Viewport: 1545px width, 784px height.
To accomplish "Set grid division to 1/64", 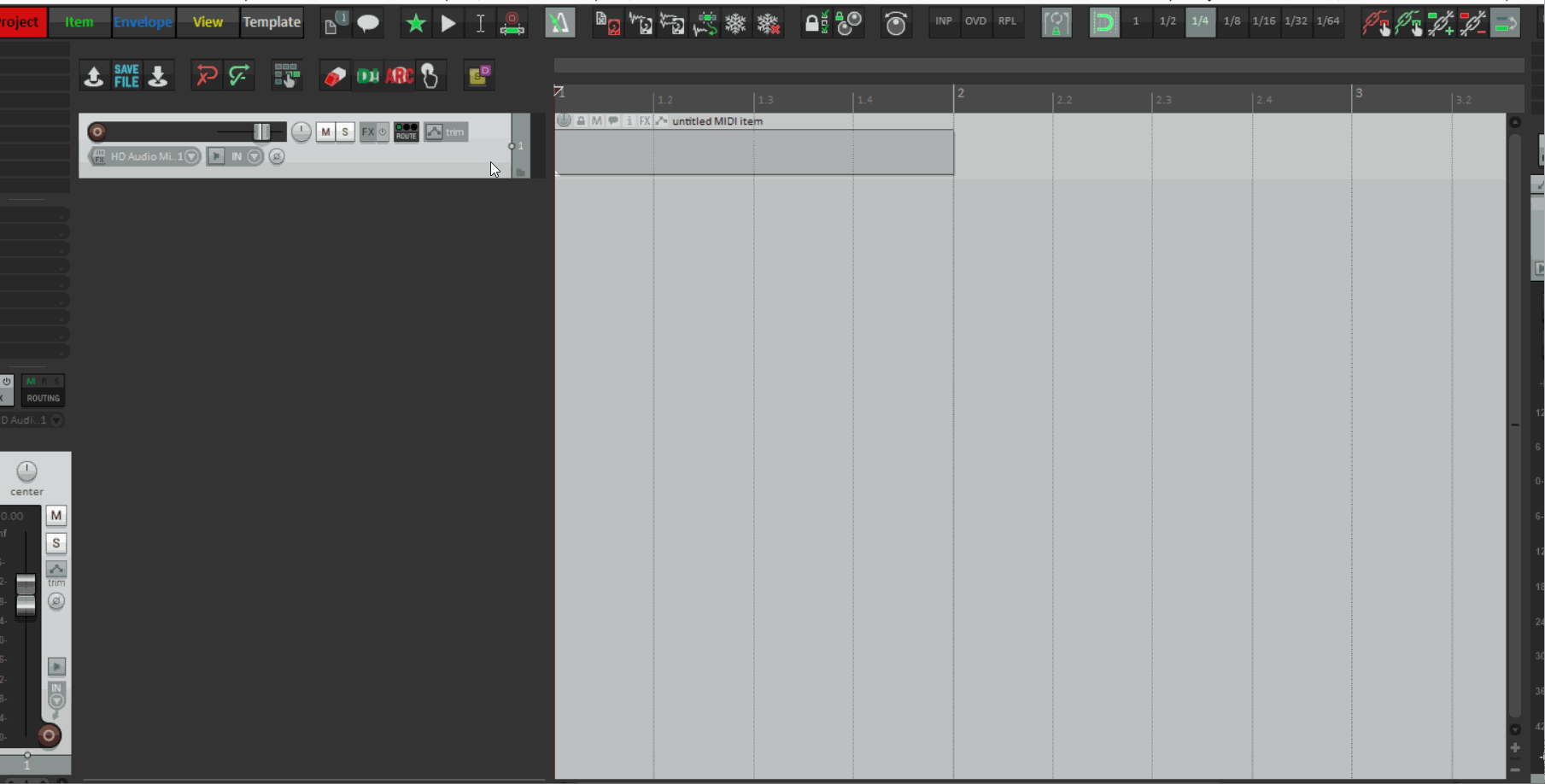I will pyautogui.click(x=1328, y=21).
